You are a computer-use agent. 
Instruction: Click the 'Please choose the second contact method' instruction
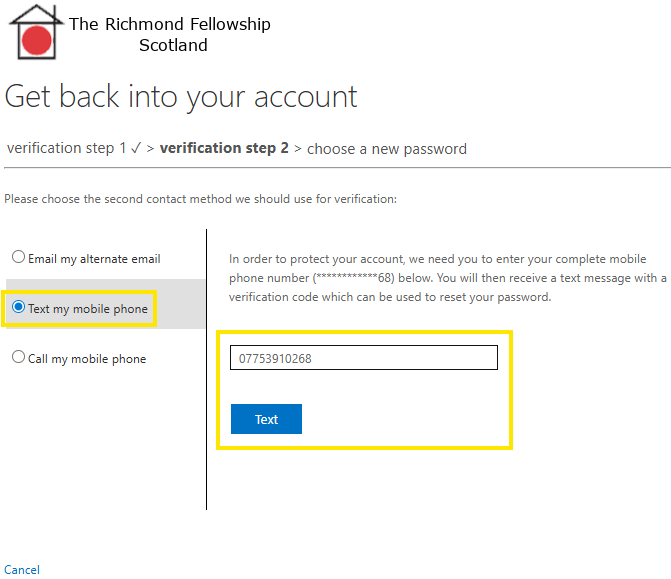click(x=200, y=199)
